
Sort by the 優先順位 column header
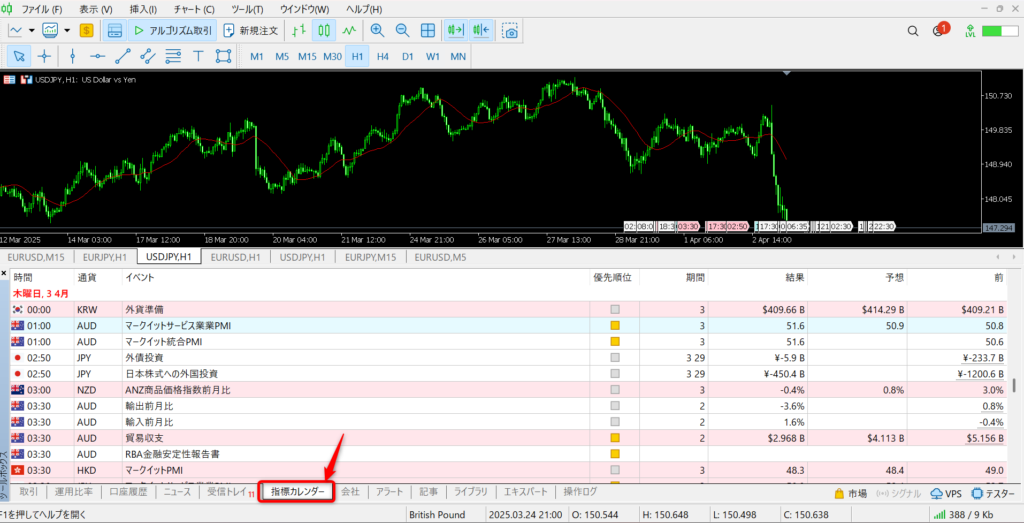[x=612, y=277]
